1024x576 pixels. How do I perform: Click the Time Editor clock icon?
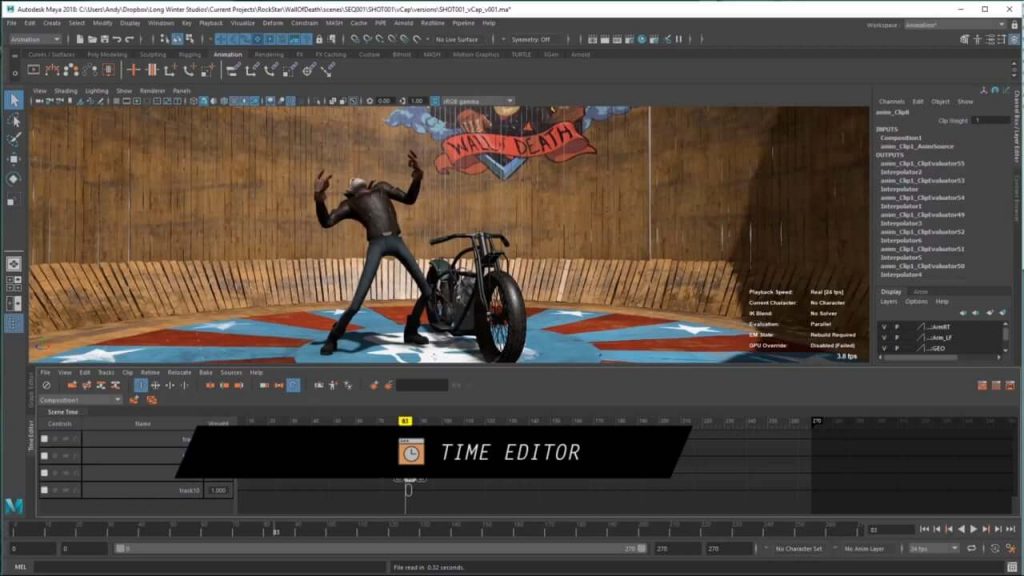tap(411, 452)
